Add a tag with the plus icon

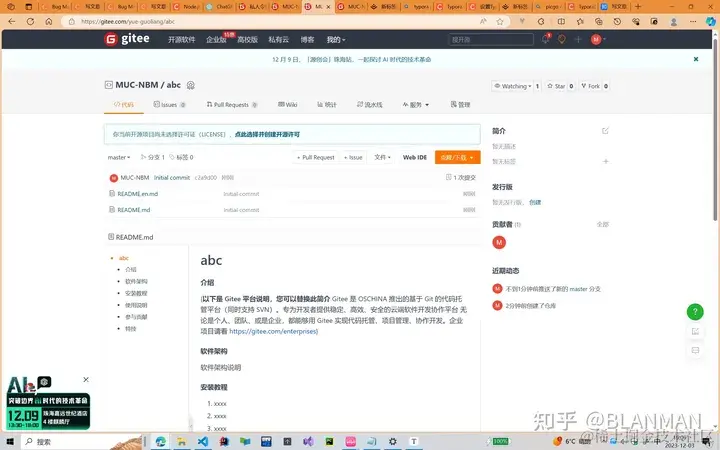606,161
